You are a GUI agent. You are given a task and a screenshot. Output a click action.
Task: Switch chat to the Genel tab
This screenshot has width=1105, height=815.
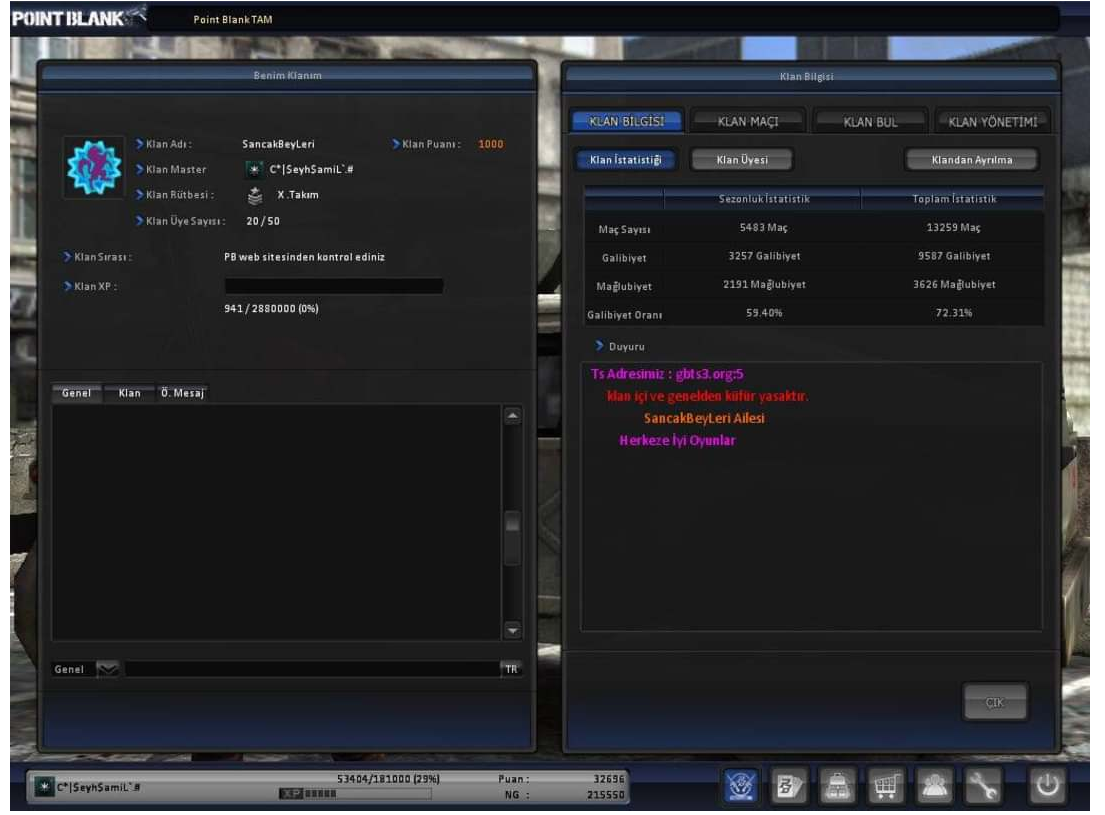(76, 393)
